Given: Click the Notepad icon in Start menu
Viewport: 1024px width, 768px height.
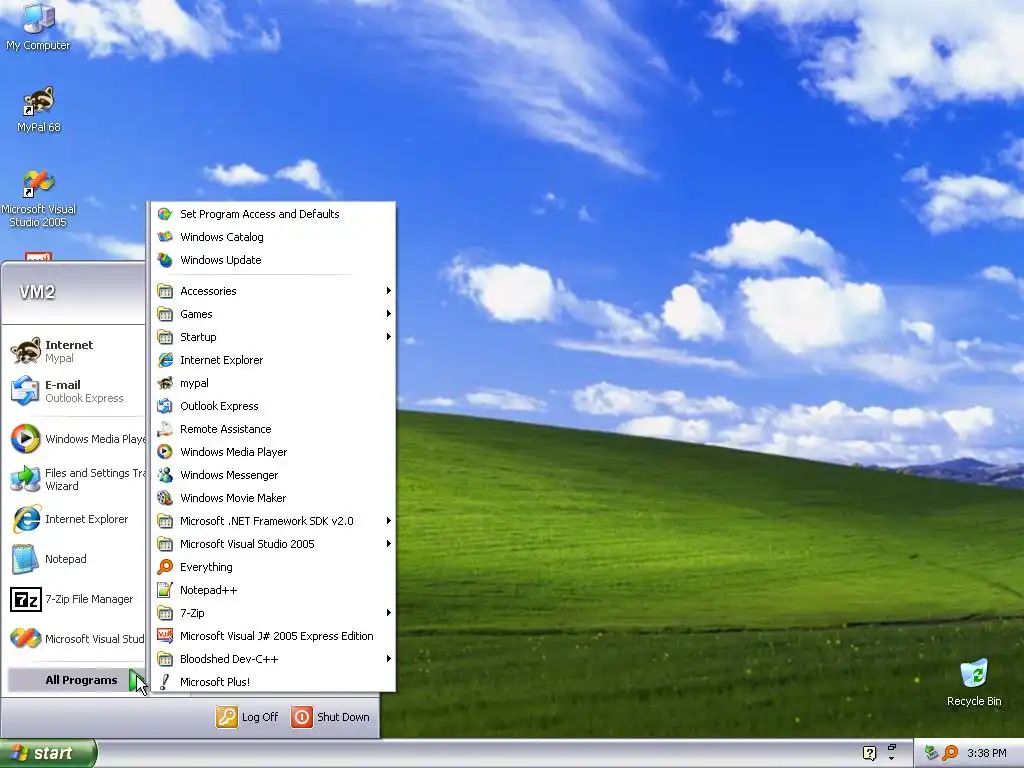Looking at the screenshot, I should tap(26, 559).
